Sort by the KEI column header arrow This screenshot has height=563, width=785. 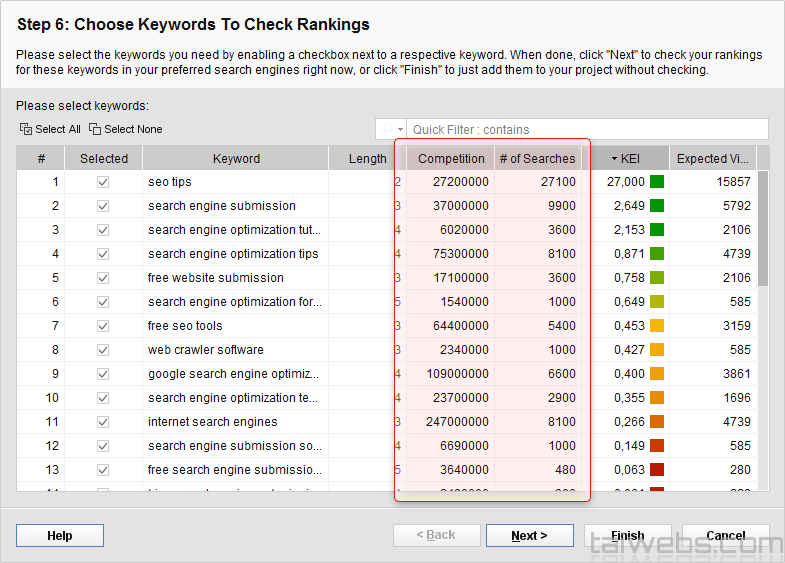tap(614, 158)
